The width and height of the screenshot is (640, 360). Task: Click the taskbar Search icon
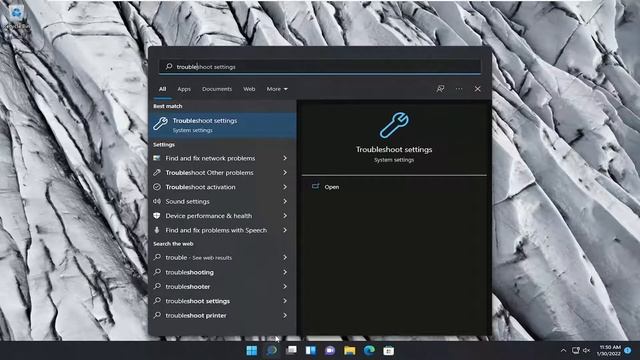tap(271, 351)
